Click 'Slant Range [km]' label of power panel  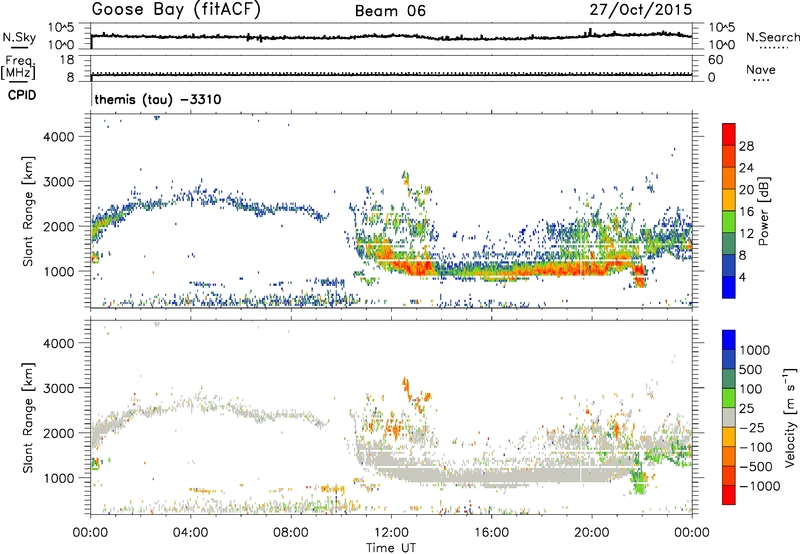29,211
